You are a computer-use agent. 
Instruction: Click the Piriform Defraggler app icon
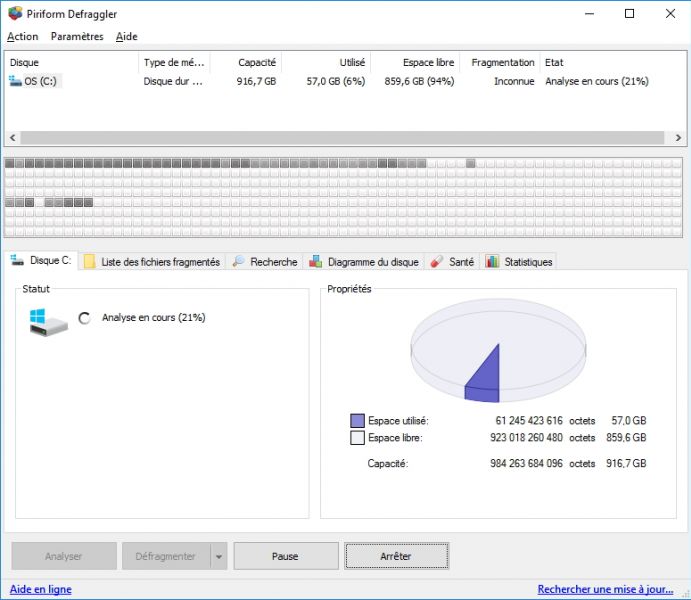[15, 13]
